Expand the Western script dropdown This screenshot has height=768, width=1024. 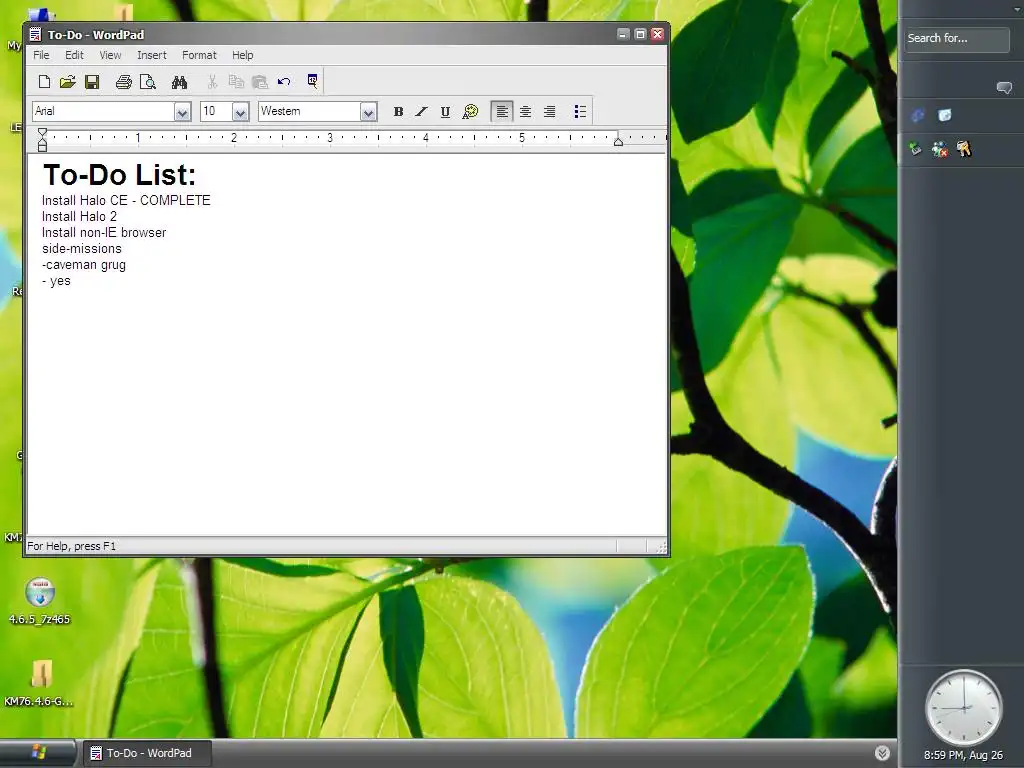pyautogui.click(x=368, y=112)
